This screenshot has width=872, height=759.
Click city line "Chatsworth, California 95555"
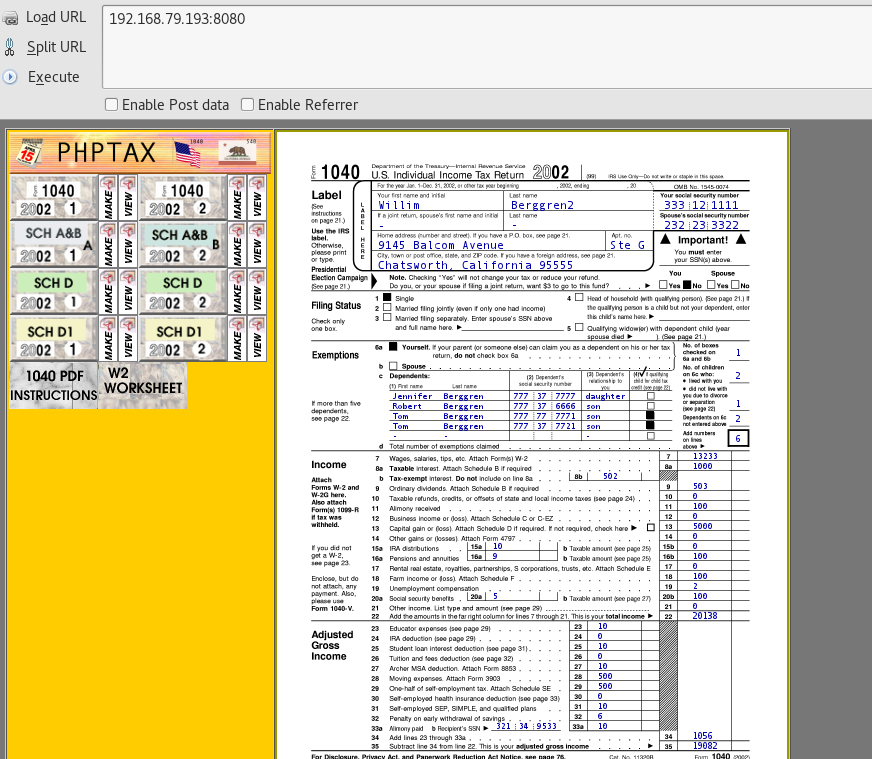475,265
